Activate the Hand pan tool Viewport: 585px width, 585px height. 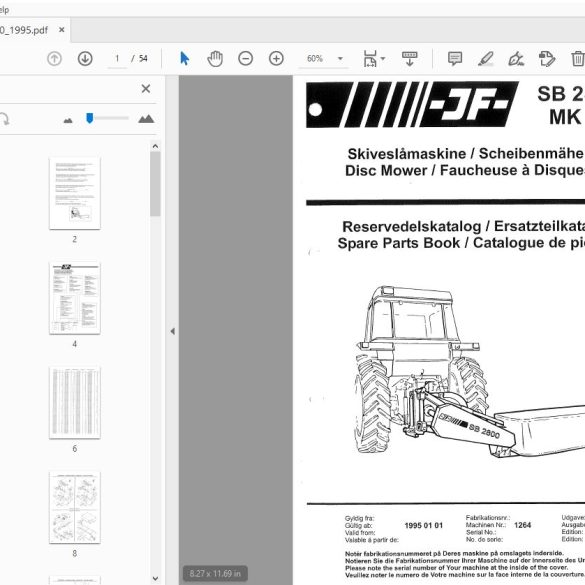pyautogui.click(x=215, y=59)
